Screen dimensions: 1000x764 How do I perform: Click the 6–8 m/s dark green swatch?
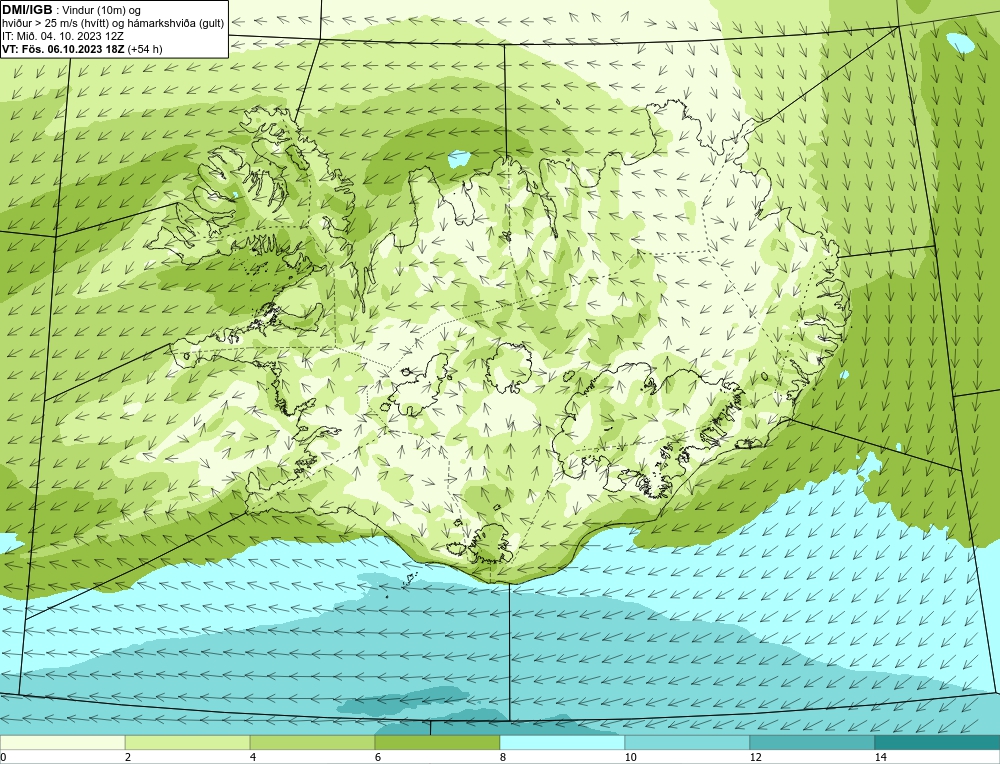pos(437,742)
